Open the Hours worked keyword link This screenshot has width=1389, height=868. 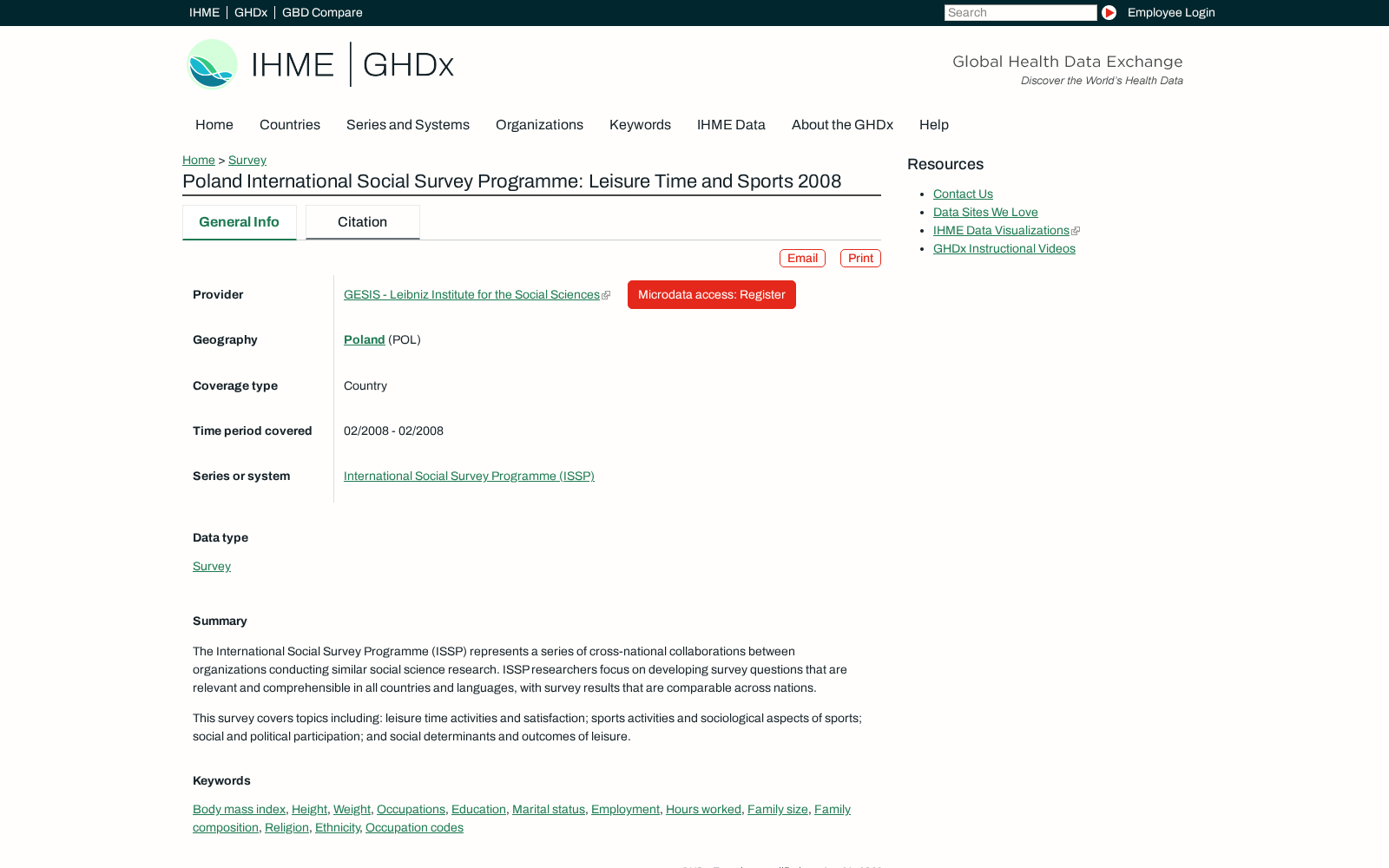click(703, 810)
